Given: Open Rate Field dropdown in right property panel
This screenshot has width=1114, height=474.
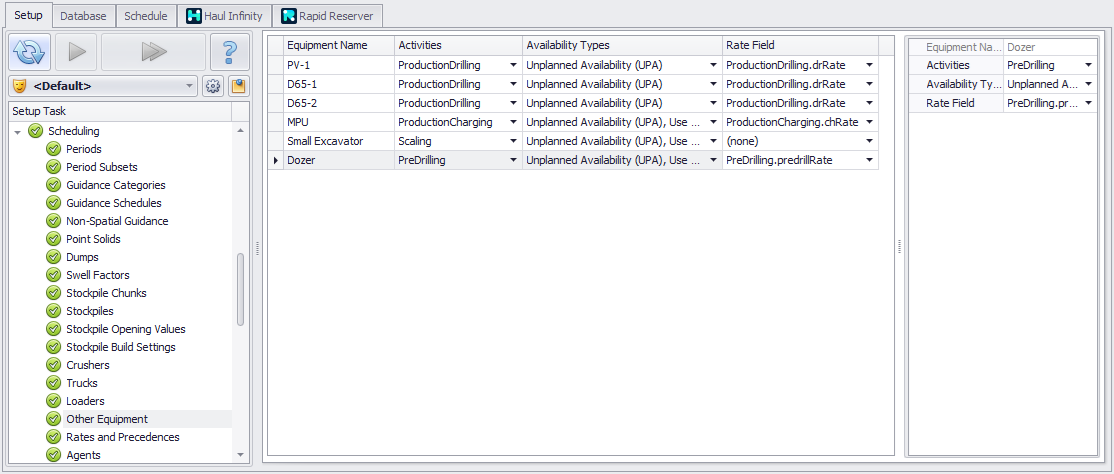Looking at the screenshot, I should (x=1088, y=104).
